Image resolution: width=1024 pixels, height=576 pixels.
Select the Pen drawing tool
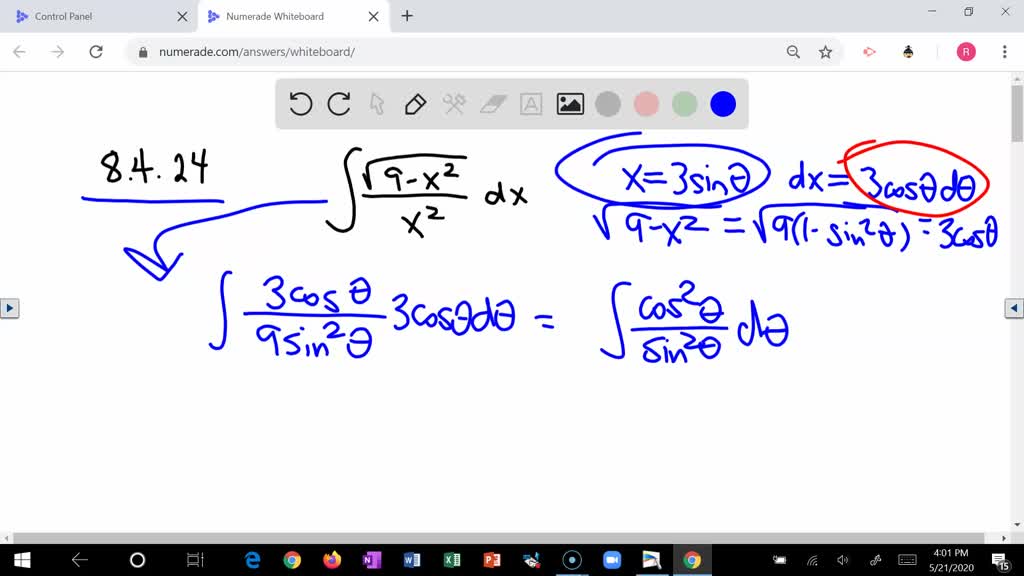click(415, 103)
